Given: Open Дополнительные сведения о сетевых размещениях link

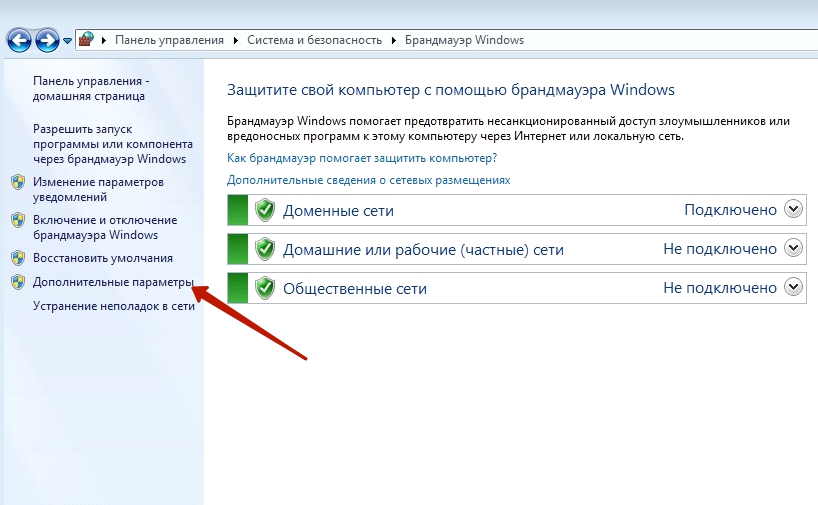Looking at the screenshot, I should [x=368, y=180].
